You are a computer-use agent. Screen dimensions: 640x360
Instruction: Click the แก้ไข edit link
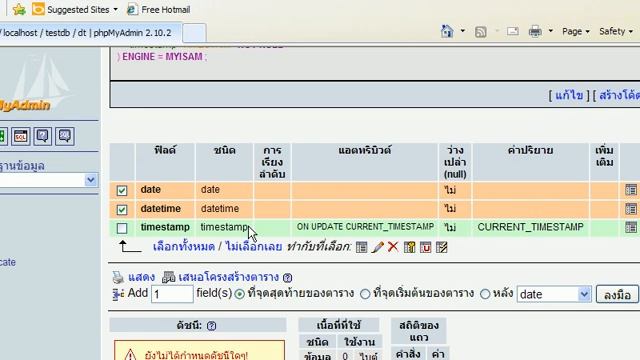(569, 96)
